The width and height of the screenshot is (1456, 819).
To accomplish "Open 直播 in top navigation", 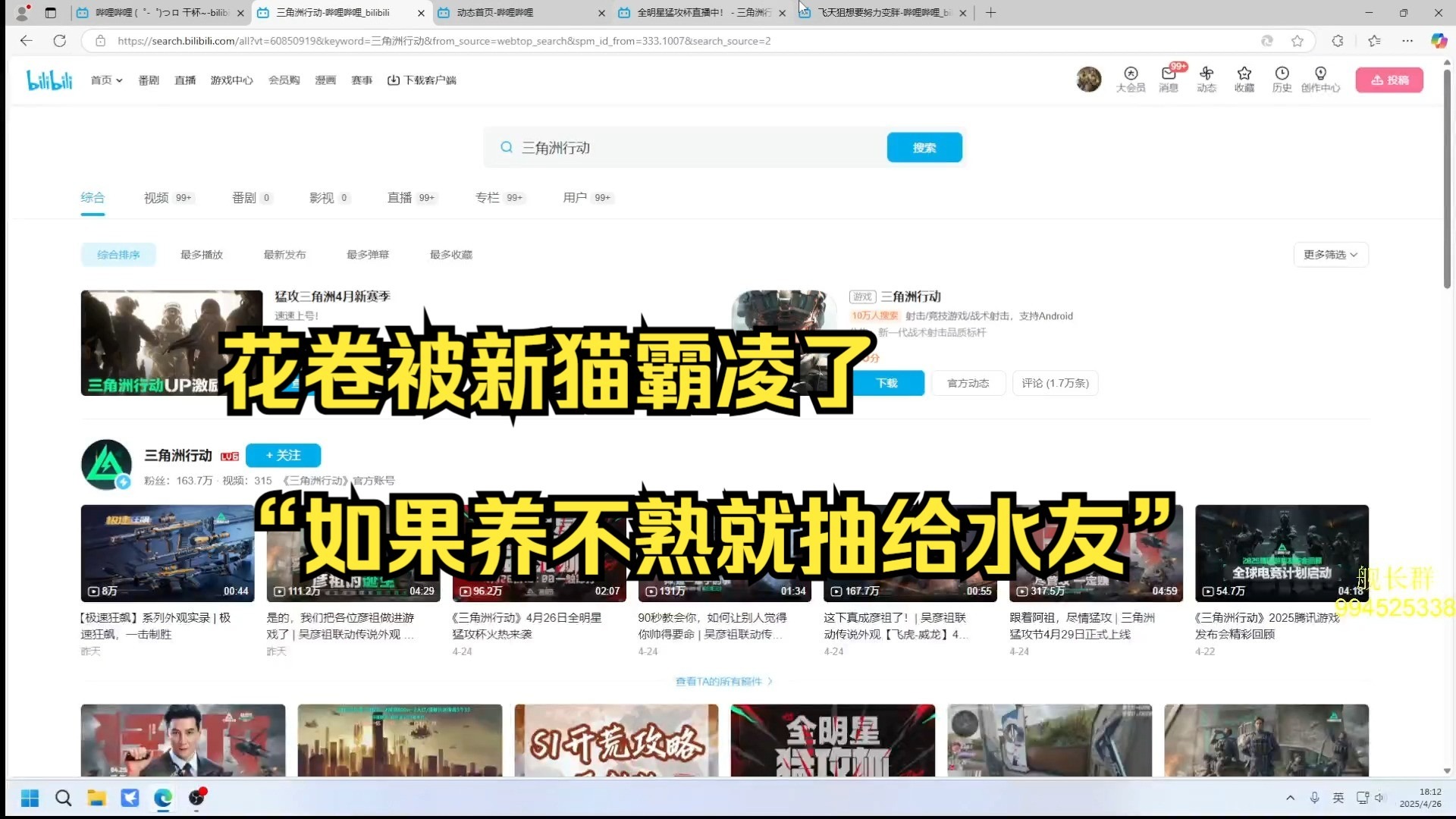I will click(185, 80).
